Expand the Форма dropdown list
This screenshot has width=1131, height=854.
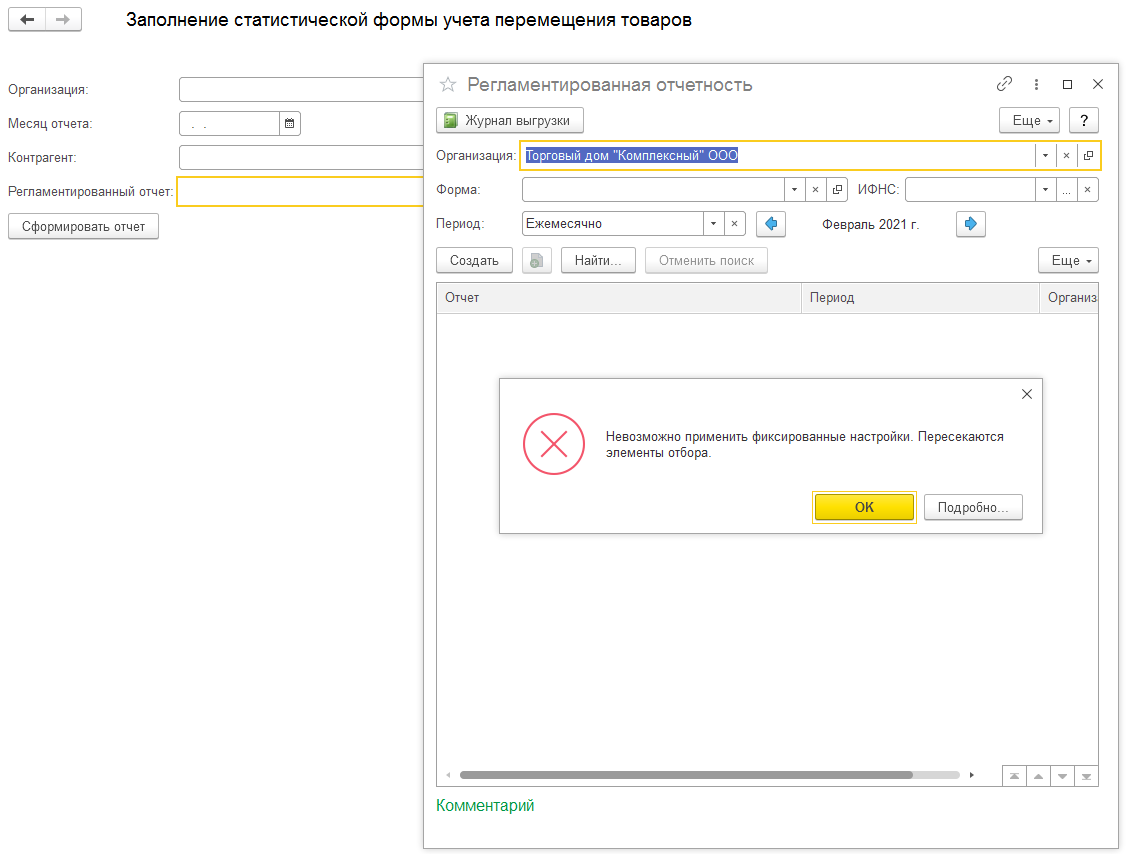tap(794, 190)
